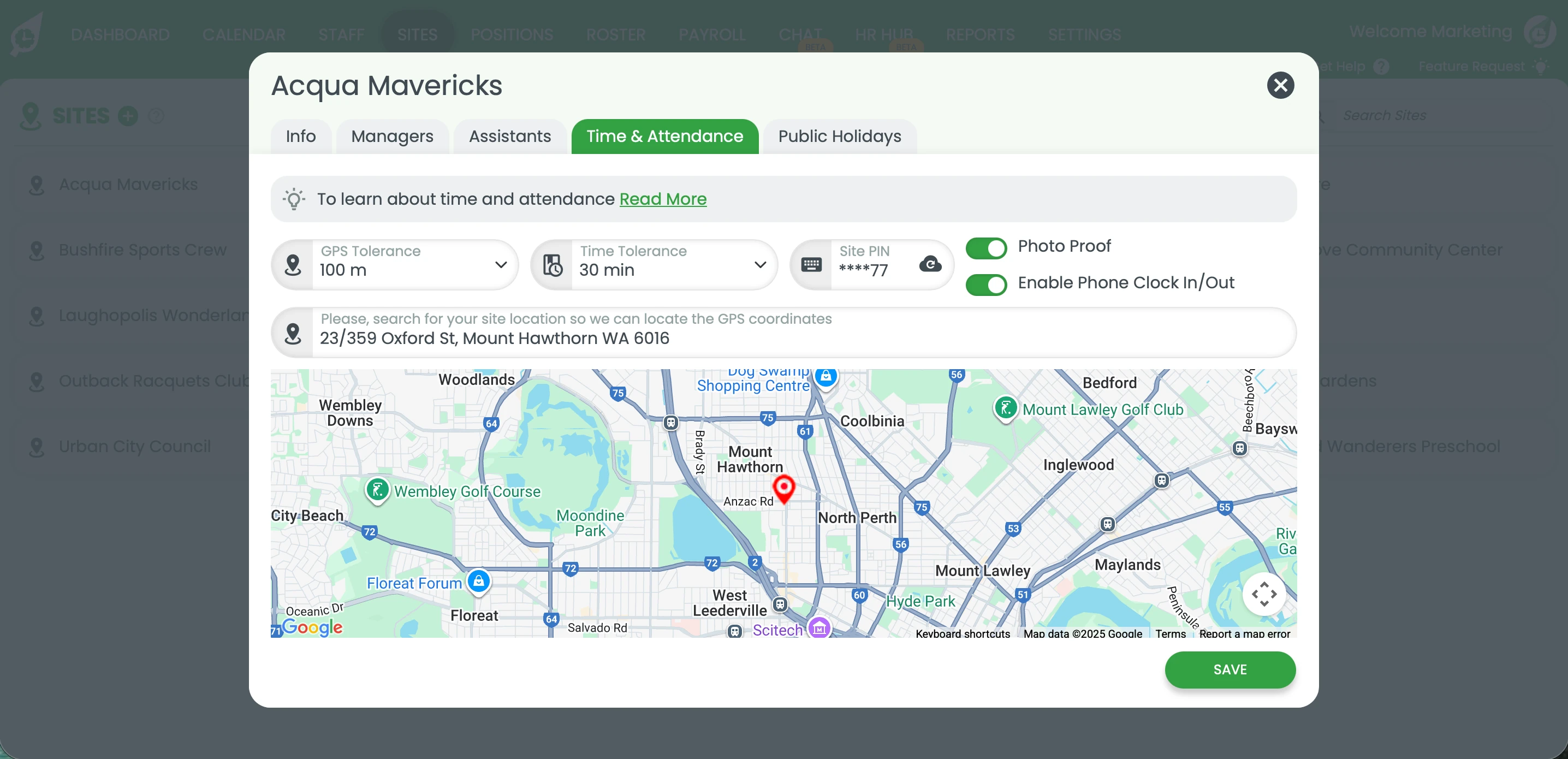Click Report a map error
This screenshot has height=759, width=1568.
pyautogui.click(x=1244, y=633)
